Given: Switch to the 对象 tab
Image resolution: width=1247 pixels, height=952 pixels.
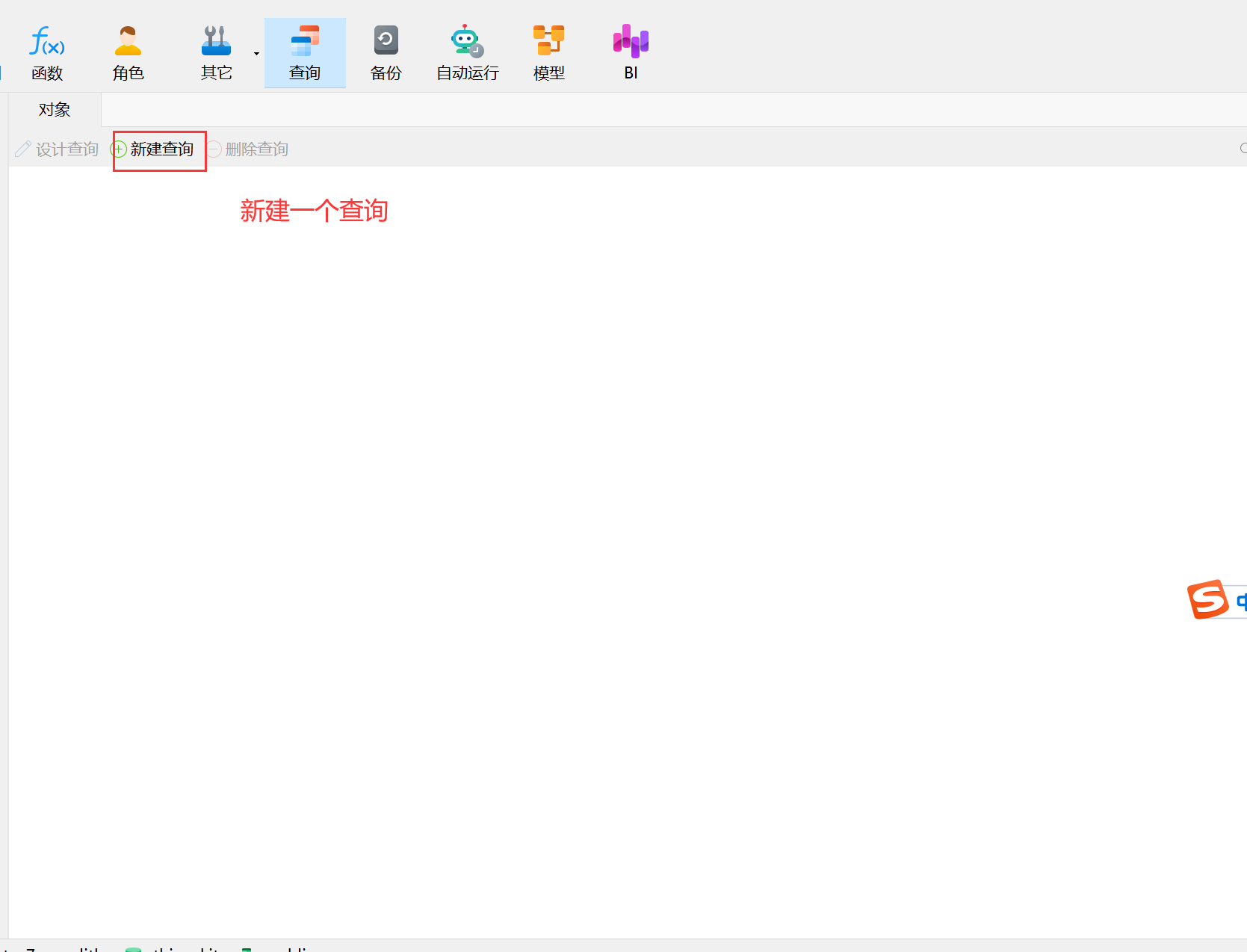Looking at the screenshot, I should point(55,110).
